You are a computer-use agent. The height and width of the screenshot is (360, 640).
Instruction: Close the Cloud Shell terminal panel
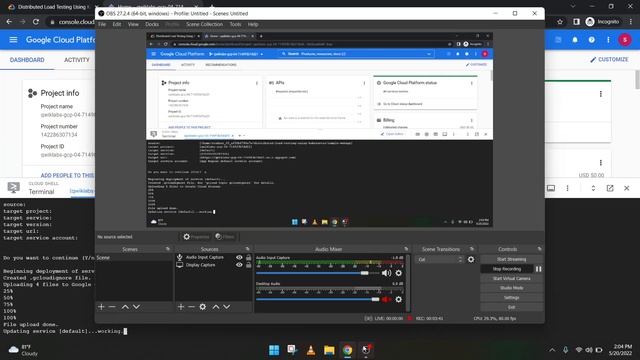point(627,188)
